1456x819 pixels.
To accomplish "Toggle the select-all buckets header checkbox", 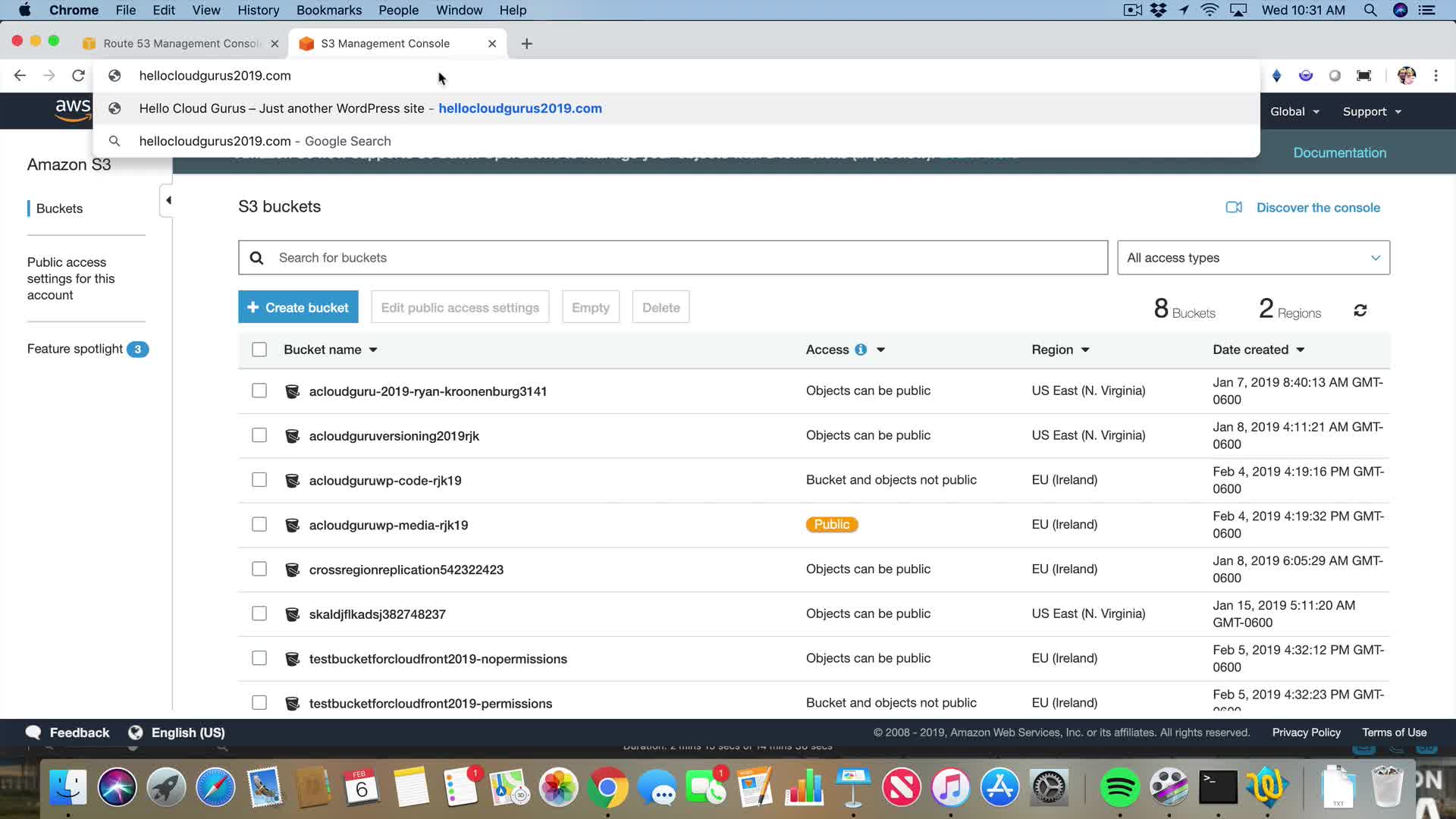I will [259, 350].
